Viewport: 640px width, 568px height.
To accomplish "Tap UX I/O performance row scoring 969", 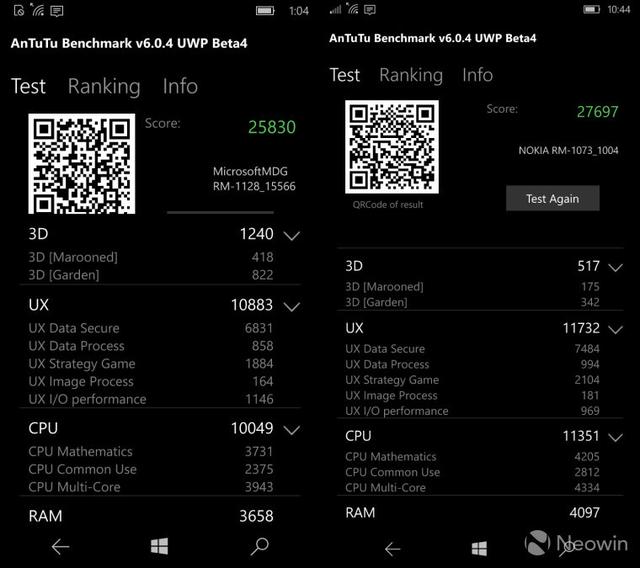I will pos(473,411).
